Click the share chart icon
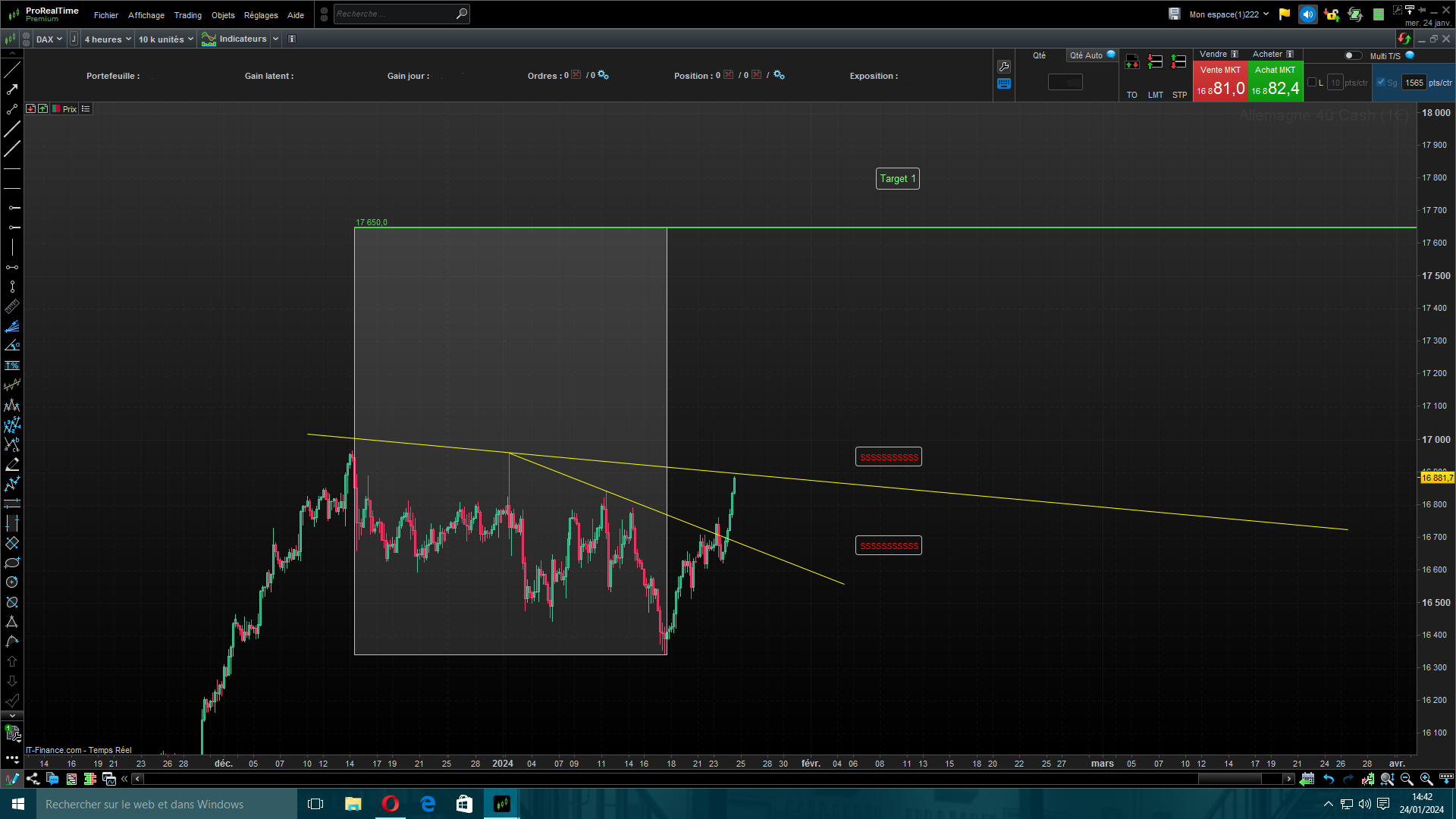 point(33,779)
